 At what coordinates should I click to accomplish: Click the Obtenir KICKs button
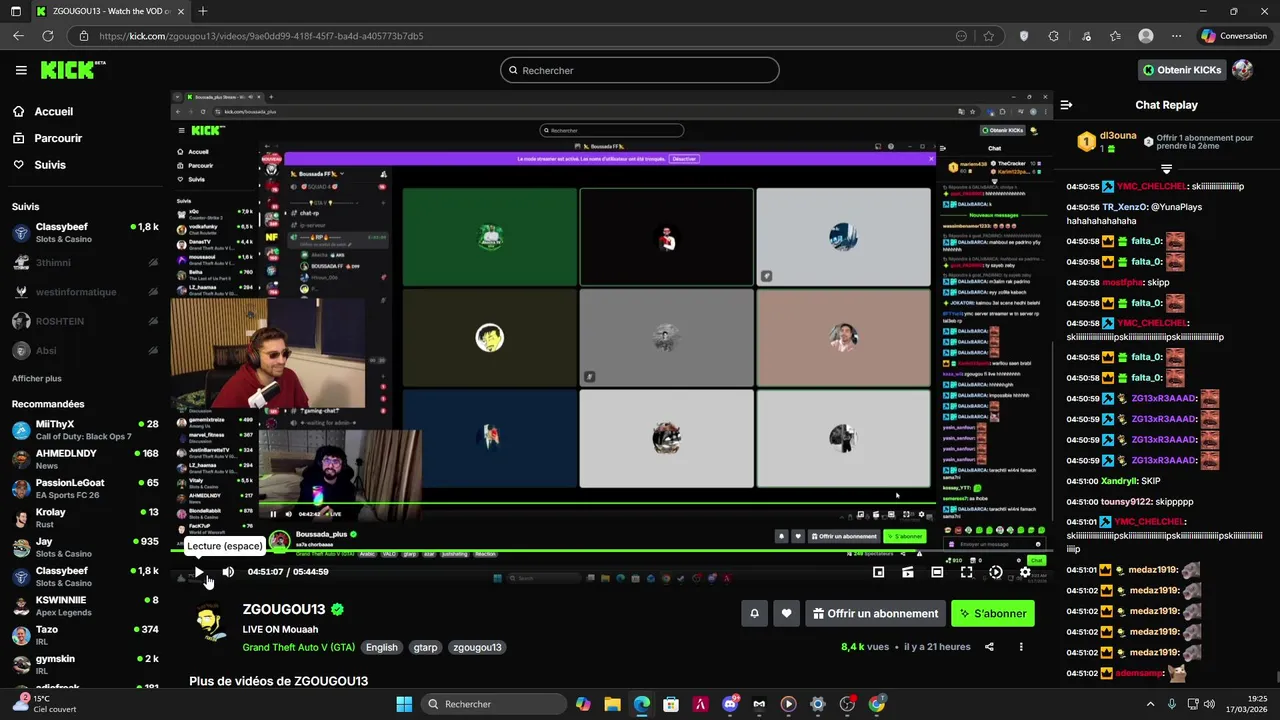pyautogui.click(x=1182, y=70)
